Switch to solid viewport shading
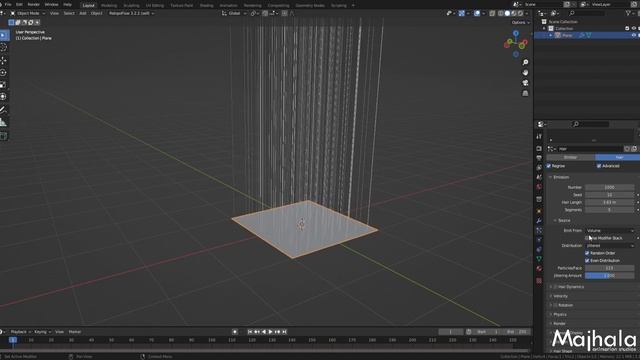The image size is (640, 360). (x=507, y=13)
